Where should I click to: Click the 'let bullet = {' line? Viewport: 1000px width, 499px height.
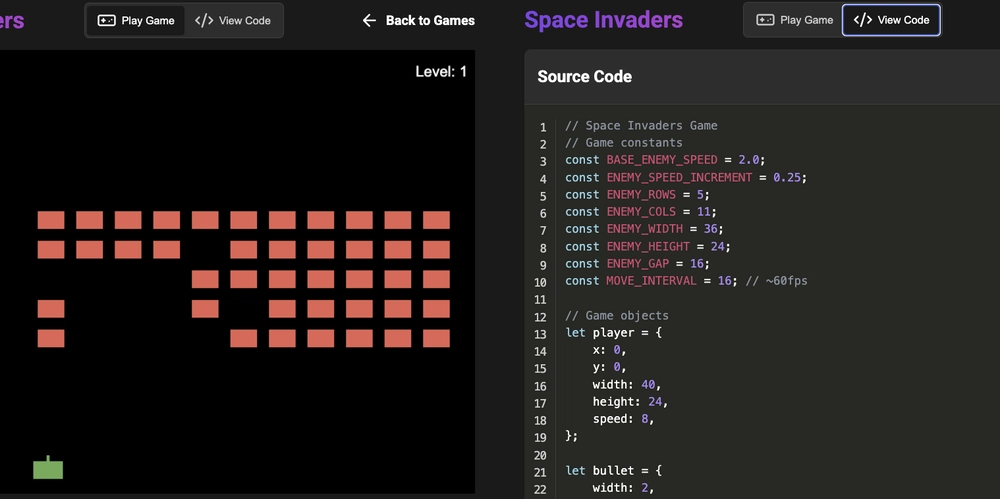(x=614, y=471)
